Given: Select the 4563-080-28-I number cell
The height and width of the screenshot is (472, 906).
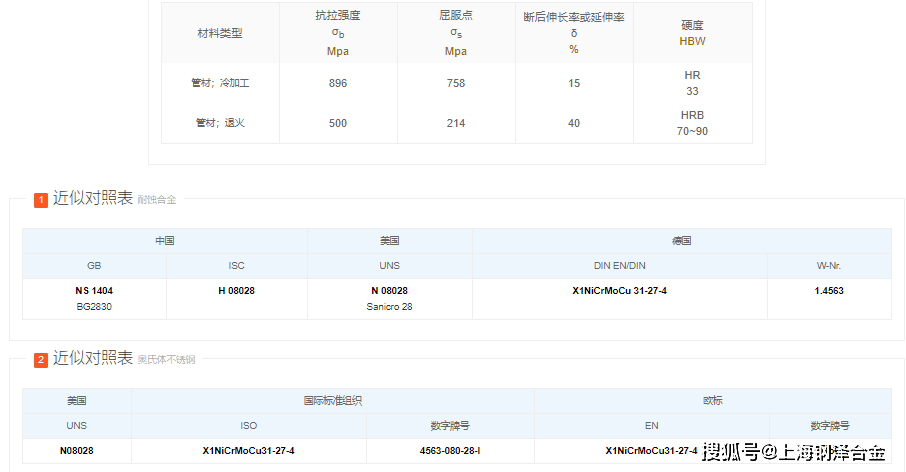Looking at the screenshot, I should pyautogui.click(x=450, y=451).
